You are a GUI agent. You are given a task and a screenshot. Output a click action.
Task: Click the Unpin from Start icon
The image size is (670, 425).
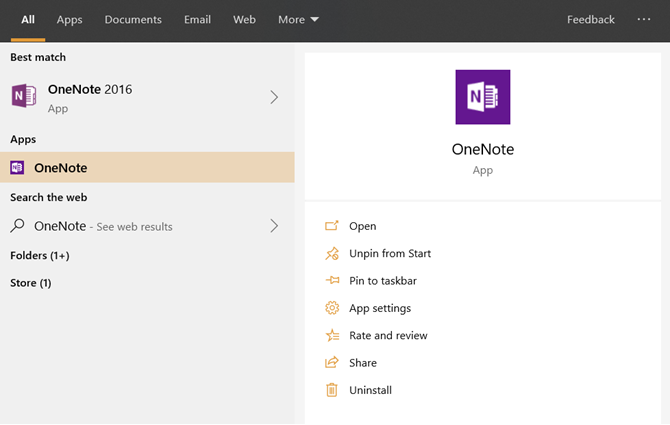pos(332,254)
